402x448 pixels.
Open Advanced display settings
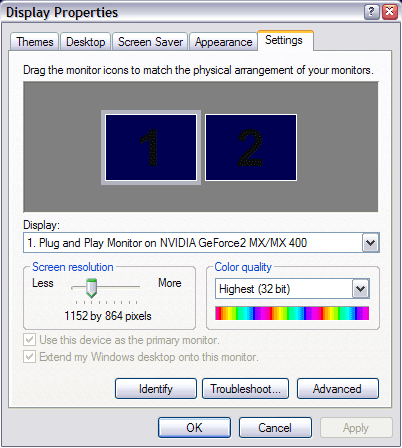coord(338,389)
